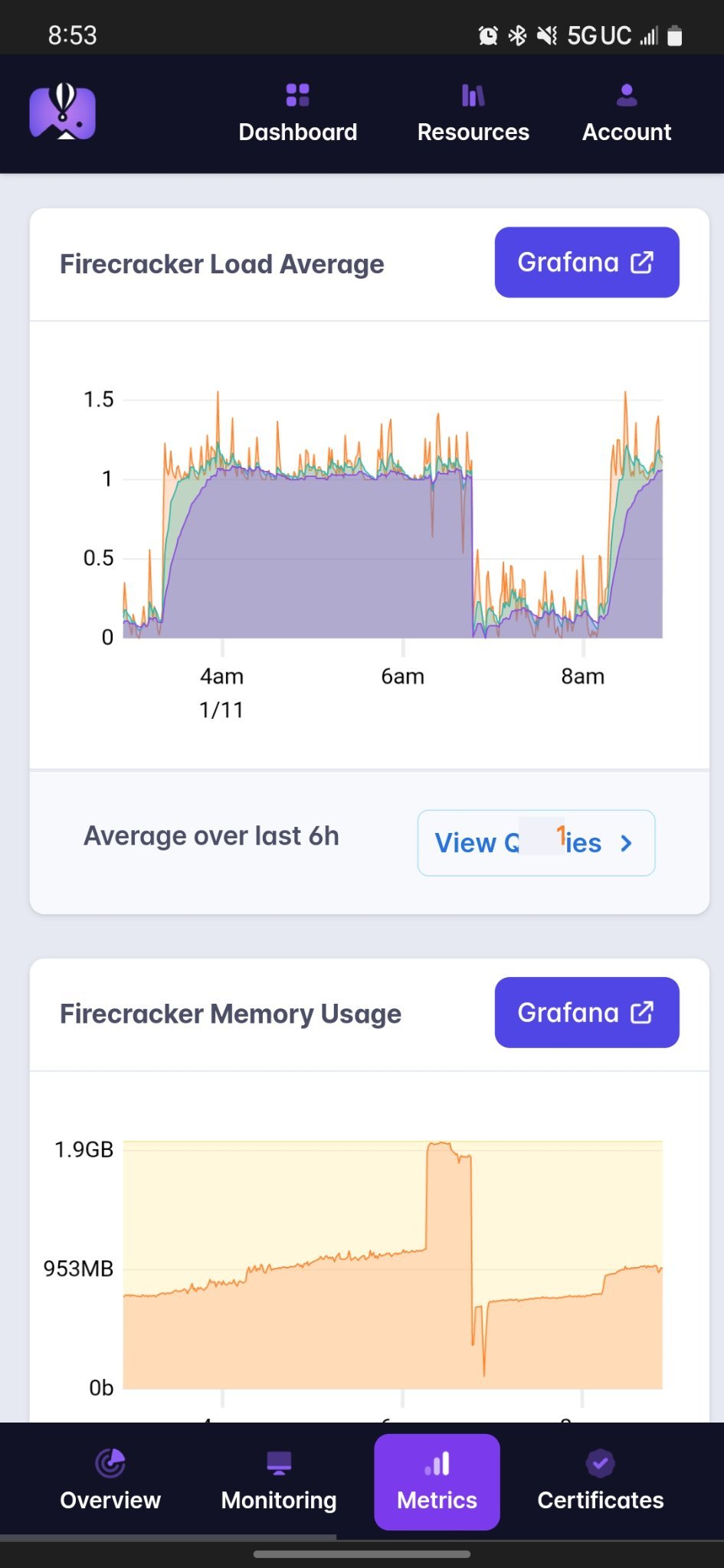Open the Dashboard grid icon

point(297,95)
